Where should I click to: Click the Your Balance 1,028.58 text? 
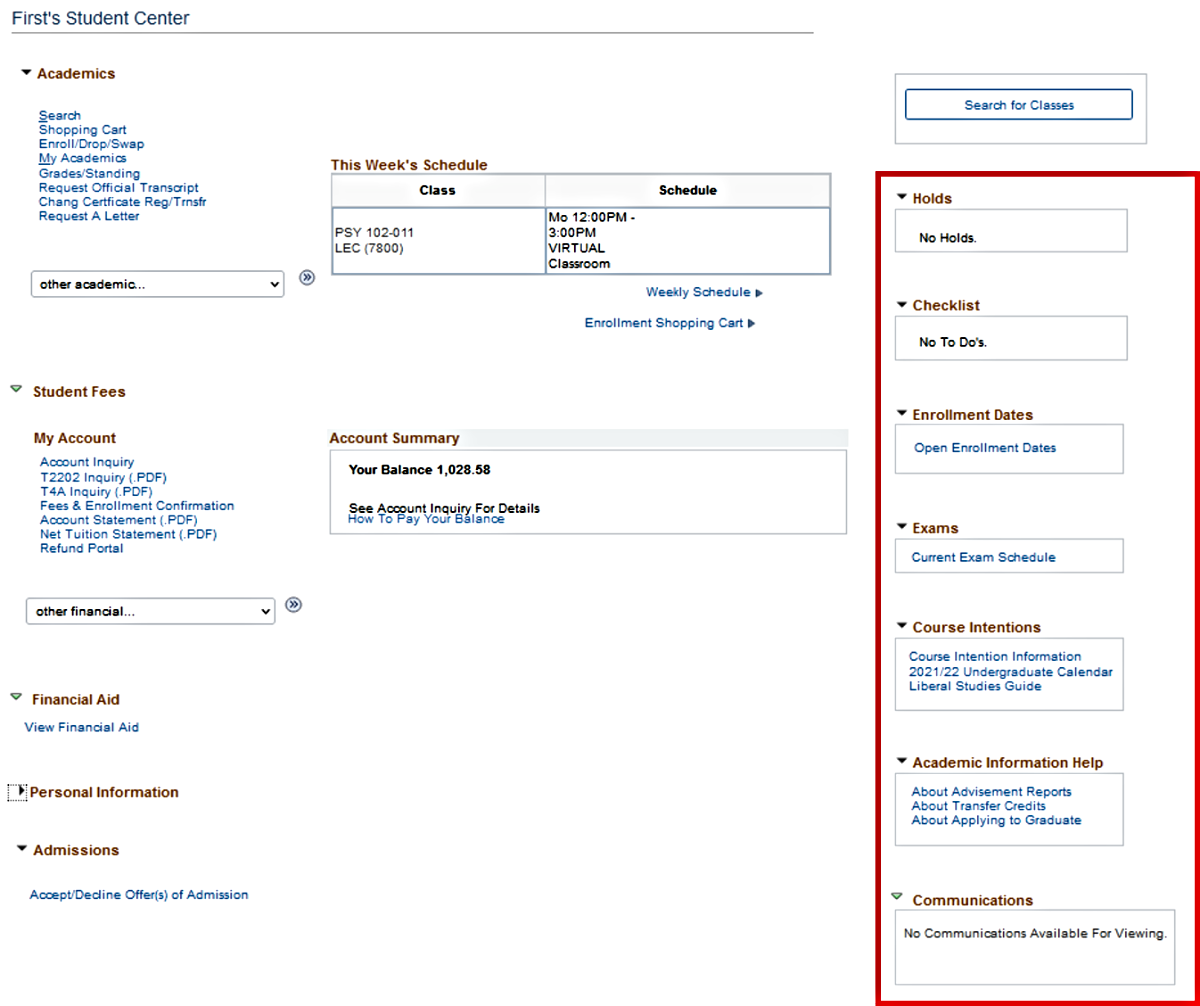tap(419, 469)
